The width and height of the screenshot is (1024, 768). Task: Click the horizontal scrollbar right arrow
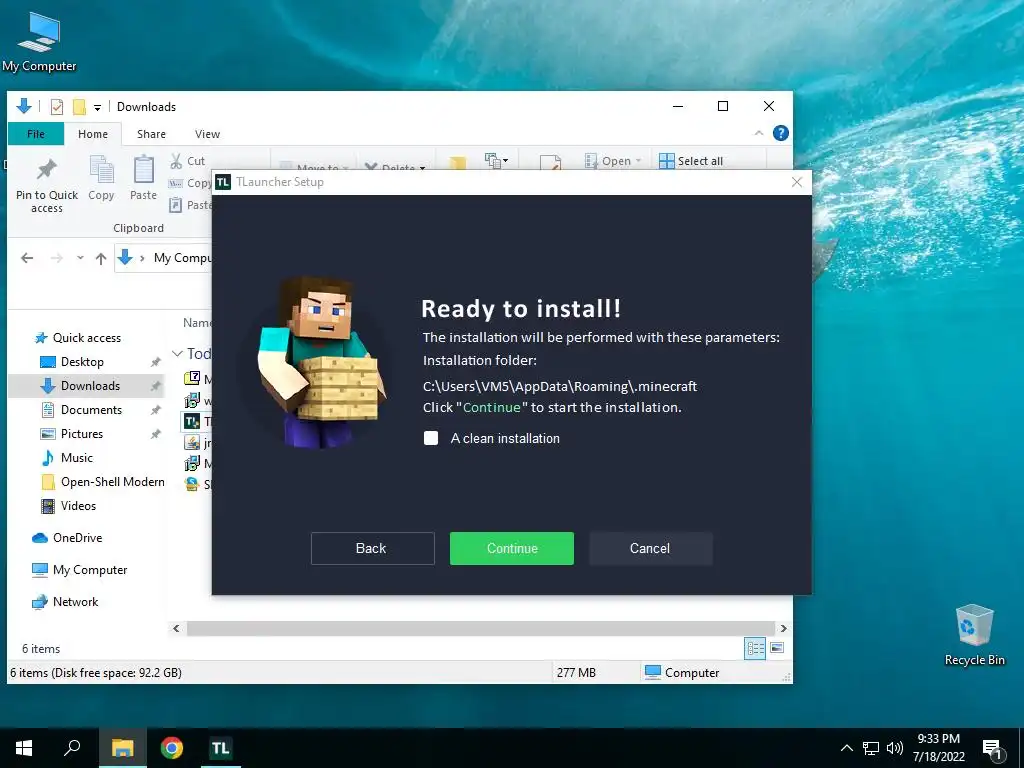coord(783,628)
